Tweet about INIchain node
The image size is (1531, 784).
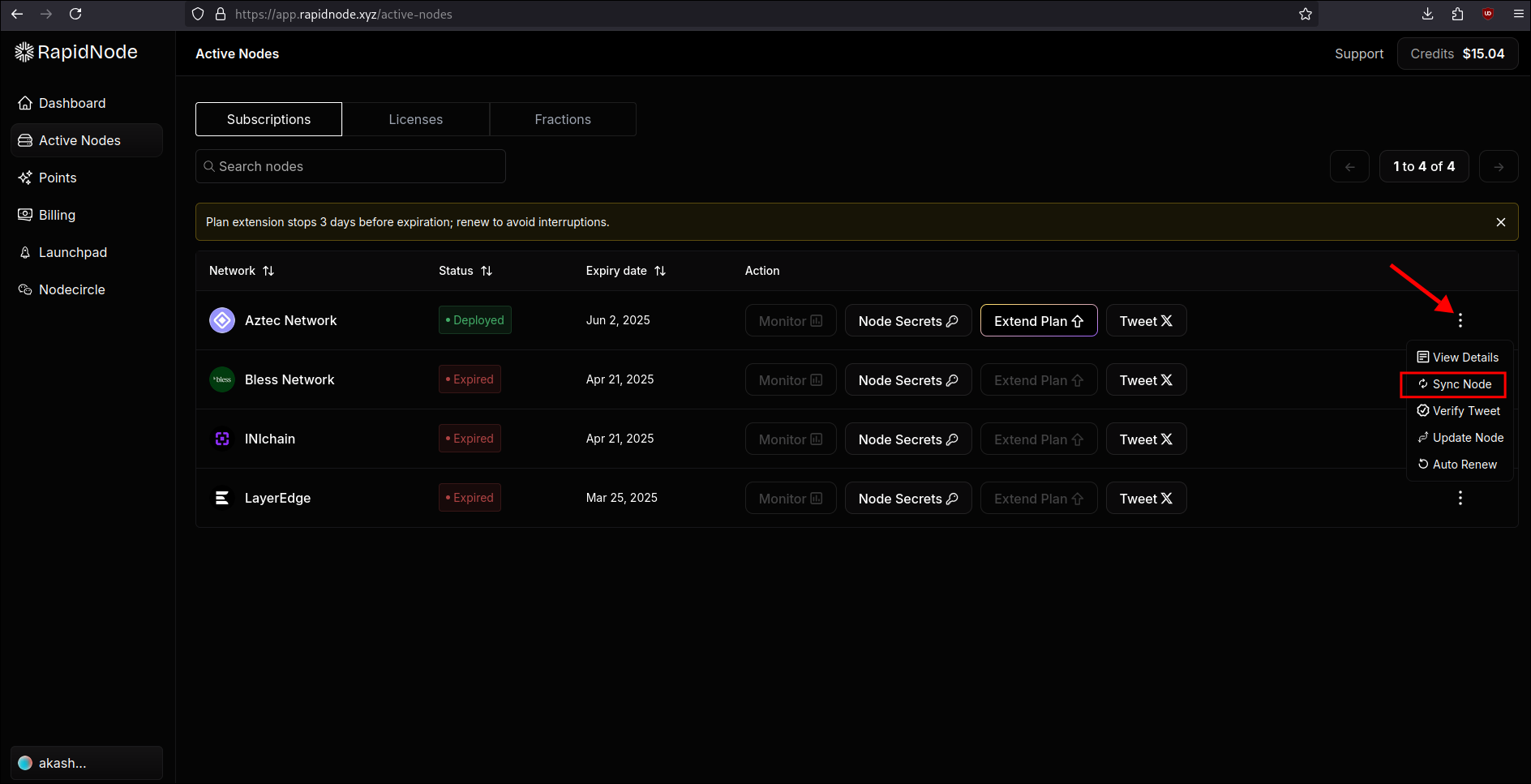click(x=1146, y=439)
